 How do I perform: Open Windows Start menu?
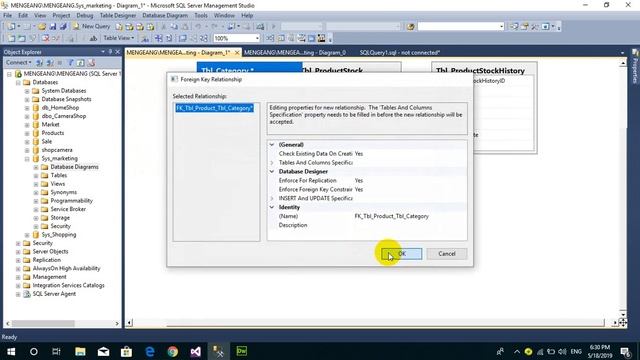[11, 351]
